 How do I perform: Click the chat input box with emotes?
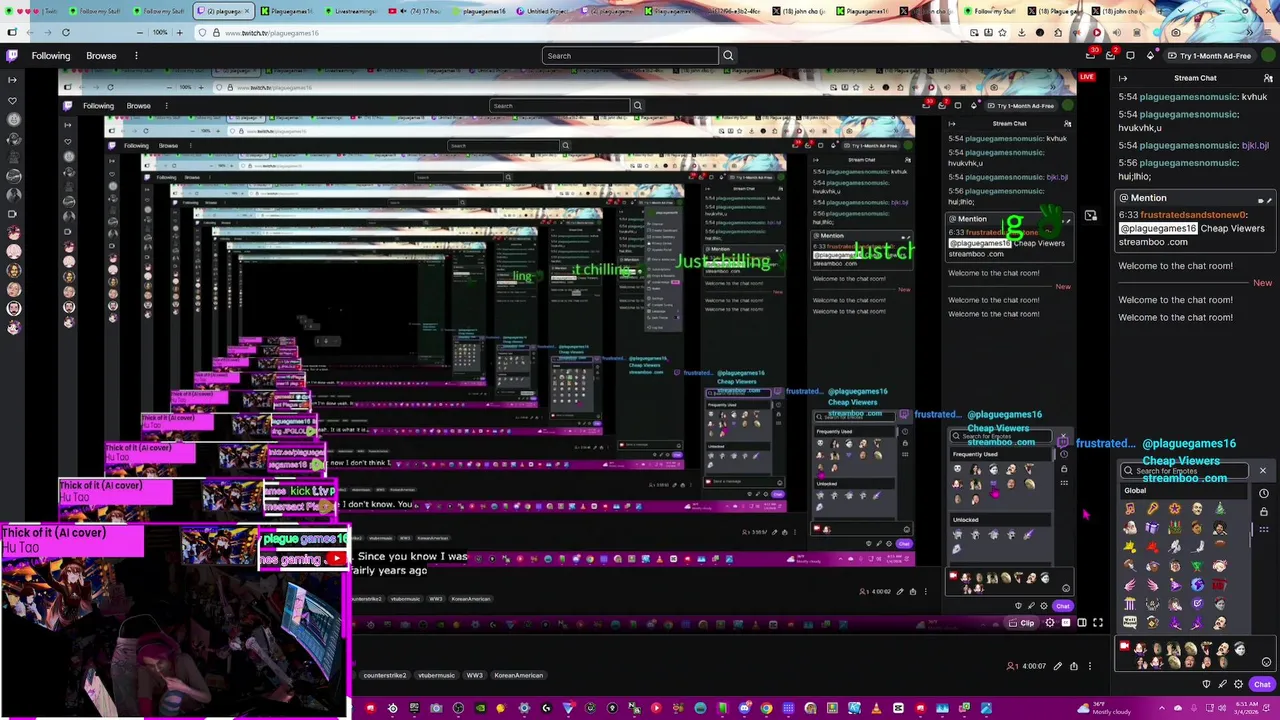click(x=1195, y=654)
